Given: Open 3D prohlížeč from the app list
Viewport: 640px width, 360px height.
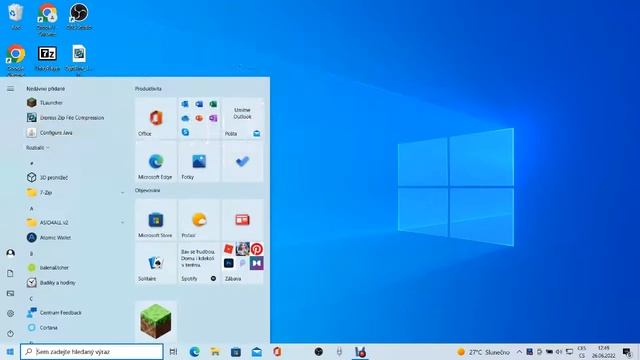Looking at the screenshot, I should click(47, 178).
